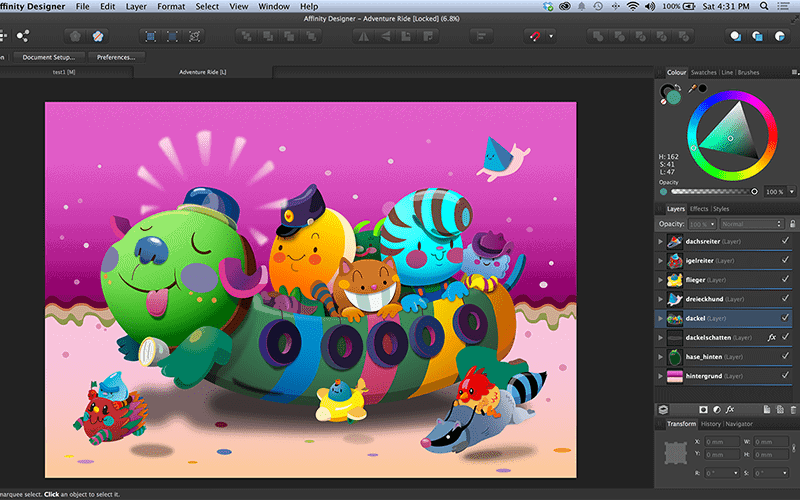
Task: Open Spotlight search in the macOS menu bar
Action: (x=764, y=7)
